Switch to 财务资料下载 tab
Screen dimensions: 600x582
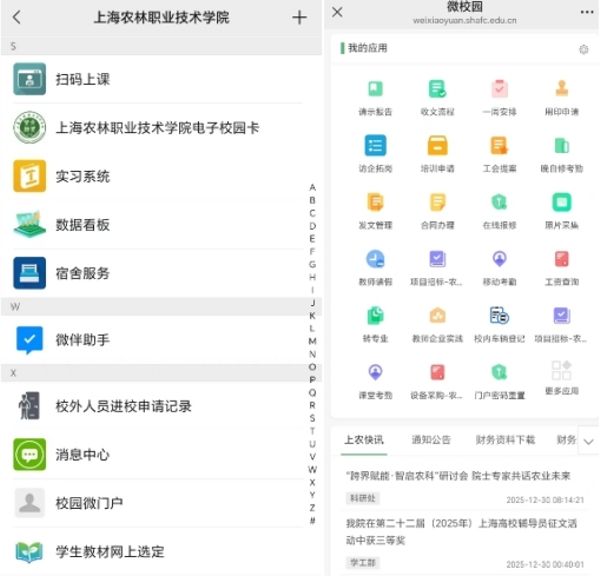(505, 440)
